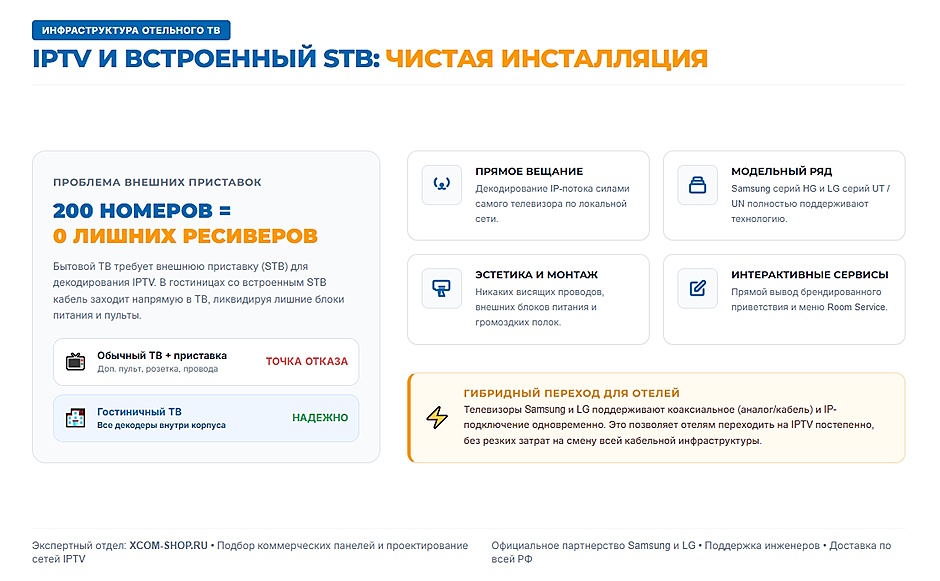Viewport: 940px width, 581px height.
Task: Click the Телевизоры Samsung и LG поддерживают paragraph
Action: click(x=668, y=425)
